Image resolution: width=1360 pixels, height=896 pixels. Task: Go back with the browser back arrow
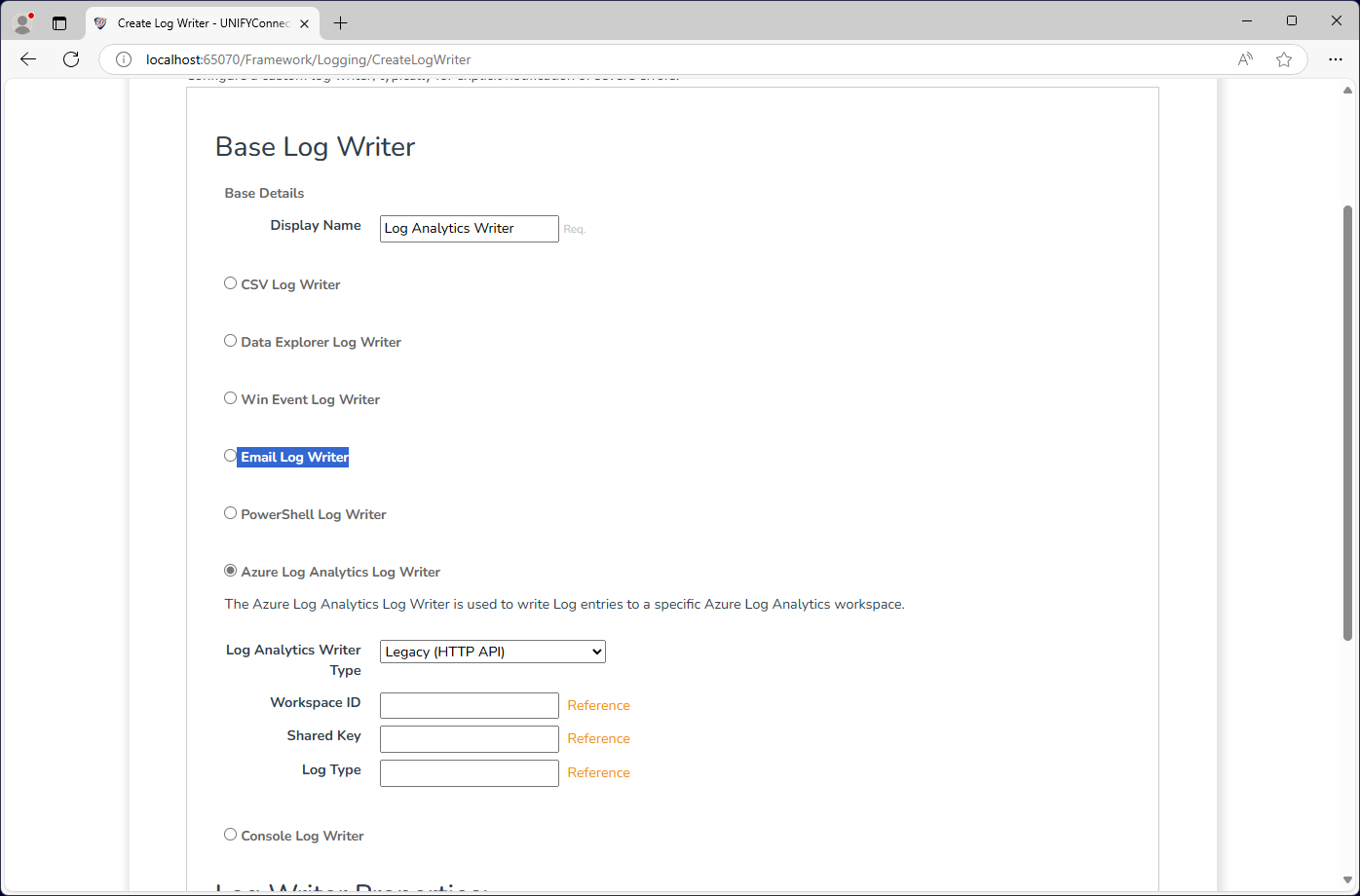tap(28, 59)
